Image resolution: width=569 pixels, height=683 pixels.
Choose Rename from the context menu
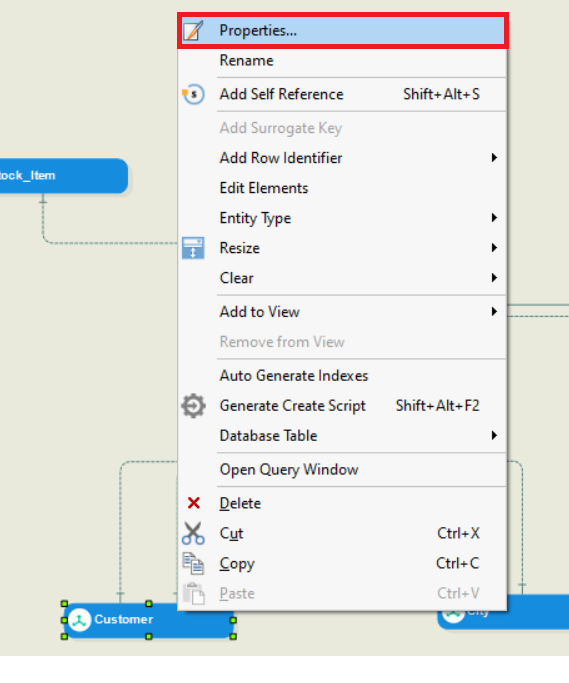pos(342,61)
